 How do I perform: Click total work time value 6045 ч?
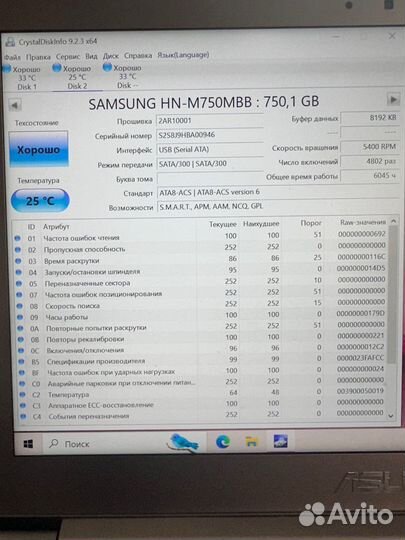coord(370,176)
